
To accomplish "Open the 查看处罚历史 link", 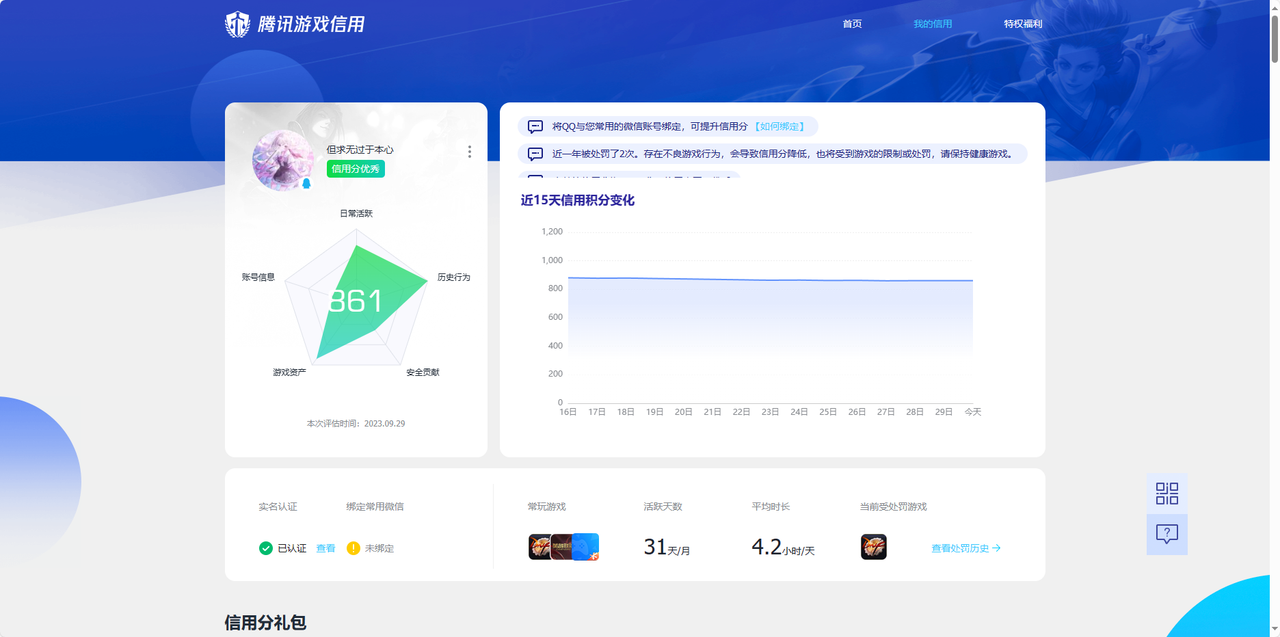I will pyautogui.click(x=966, y=548).
